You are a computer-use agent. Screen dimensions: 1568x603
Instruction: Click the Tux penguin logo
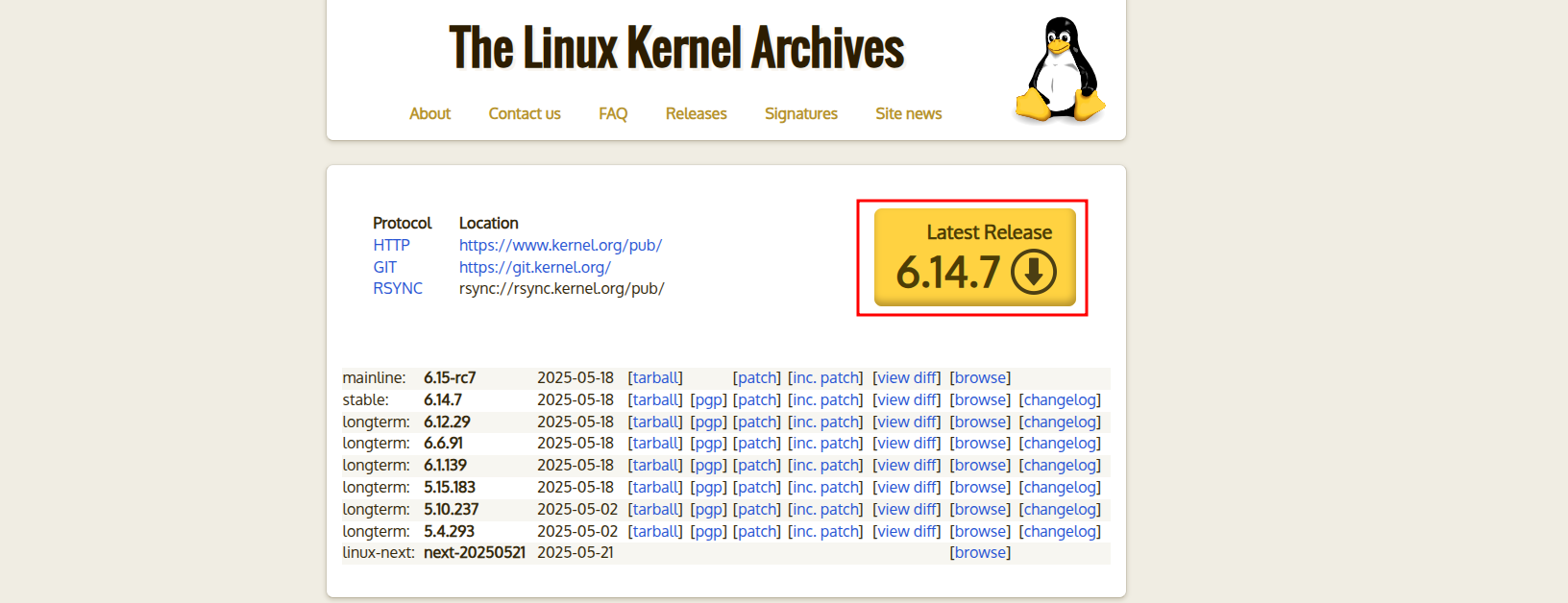coord(1060,70)
